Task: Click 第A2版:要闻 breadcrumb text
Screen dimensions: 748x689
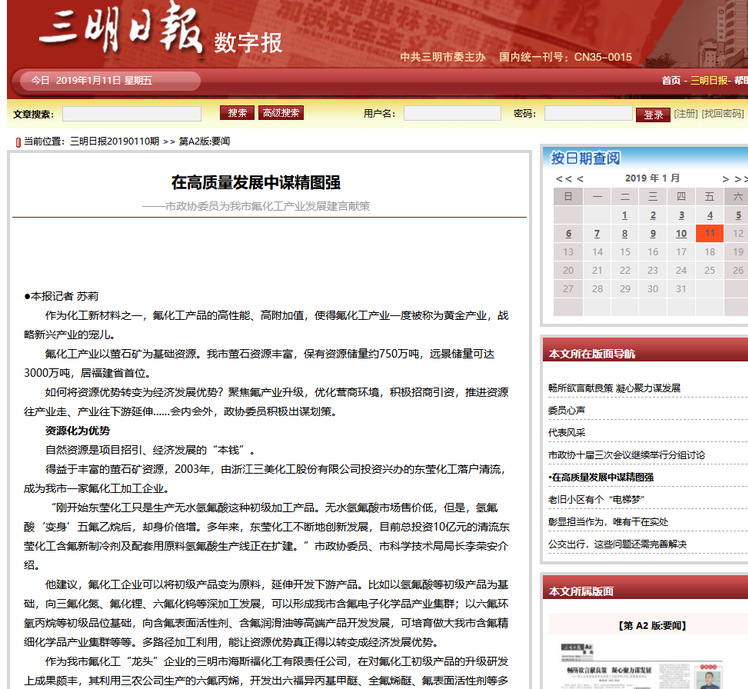Action: tap(204, 141)
